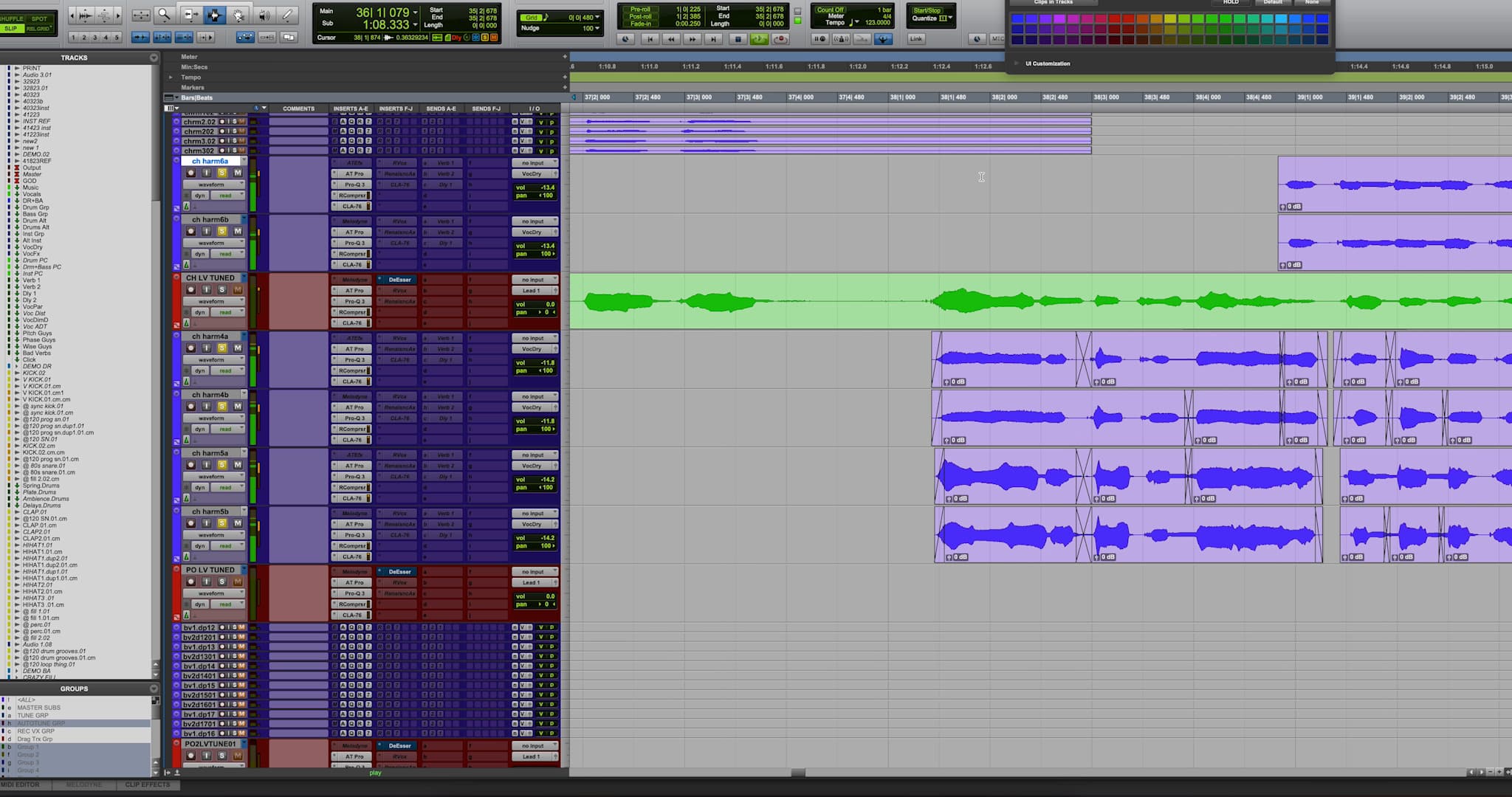Open Main counter format dropdown
The width and height of the screenshot is (1512, 797).
[x=415, y=13]
